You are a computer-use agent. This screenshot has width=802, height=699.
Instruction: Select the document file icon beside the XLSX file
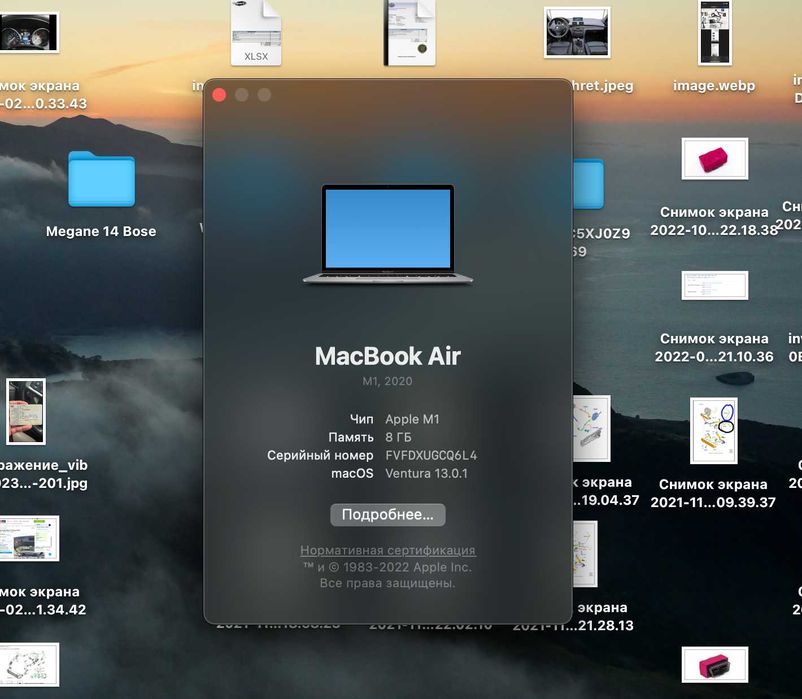coord(410,33)
